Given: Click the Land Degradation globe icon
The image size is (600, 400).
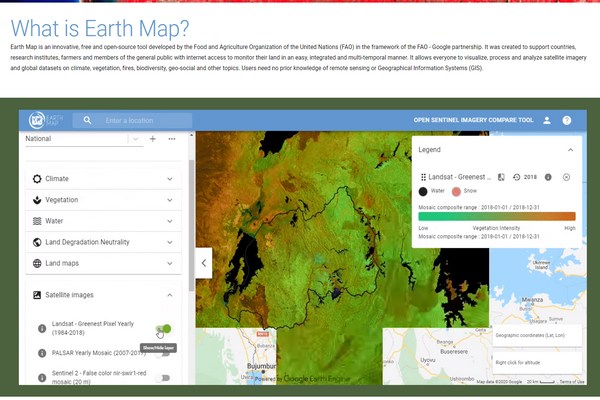Looking at the screenshot, I should tap(37, 242).
